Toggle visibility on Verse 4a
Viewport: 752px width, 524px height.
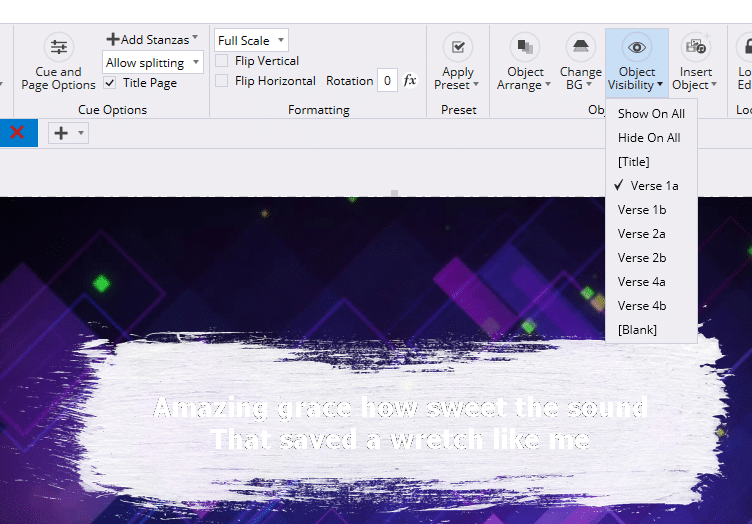(x=651, y=281)
